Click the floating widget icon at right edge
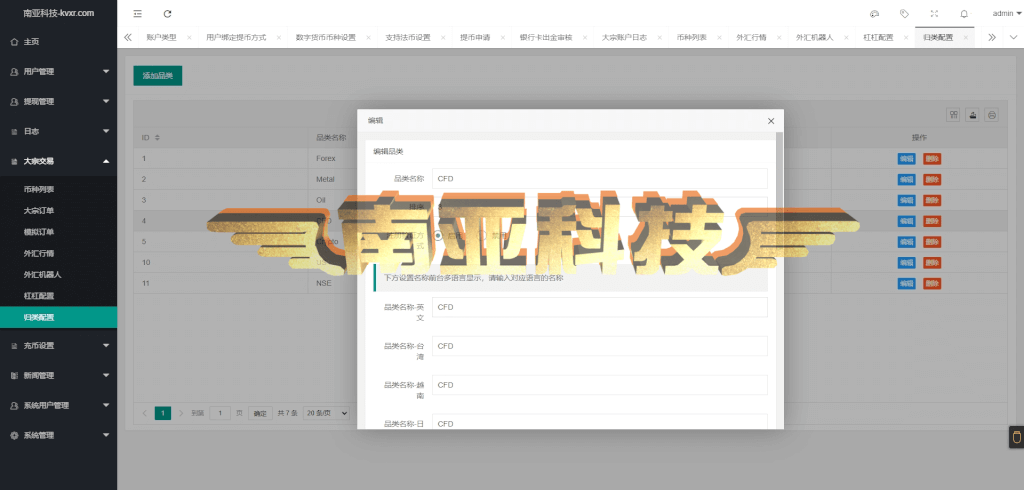1024x490 pixels. pos(1016,436)
